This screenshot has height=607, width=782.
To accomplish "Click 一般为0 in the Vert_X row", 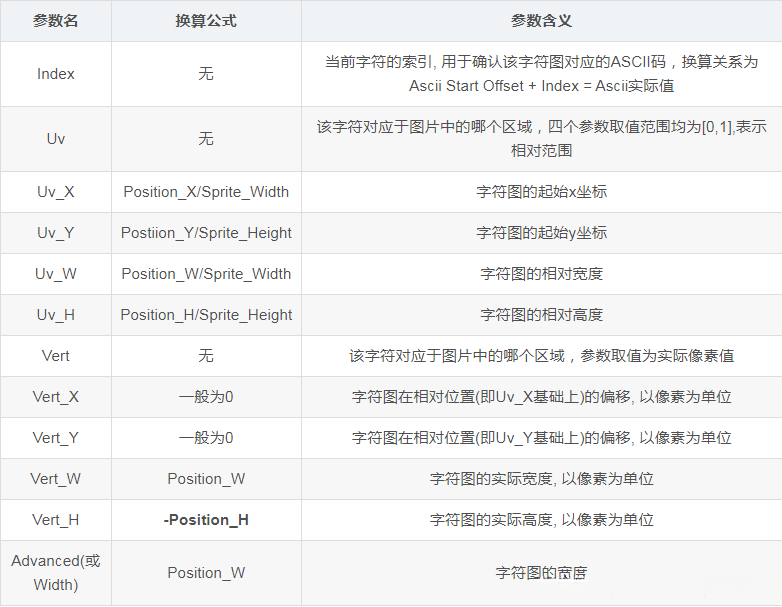I will 206,397.
